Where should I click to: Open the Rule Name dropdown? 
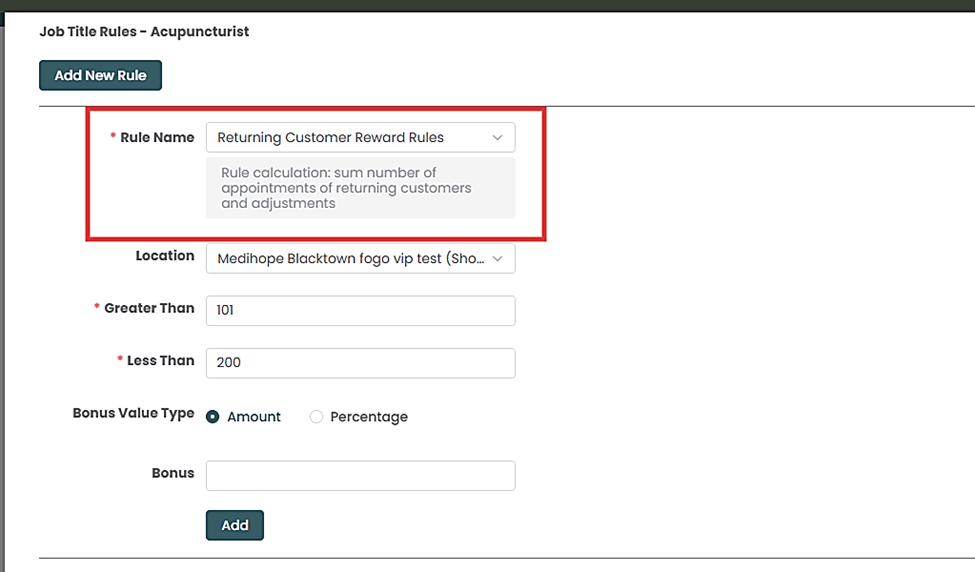[350, 138]
